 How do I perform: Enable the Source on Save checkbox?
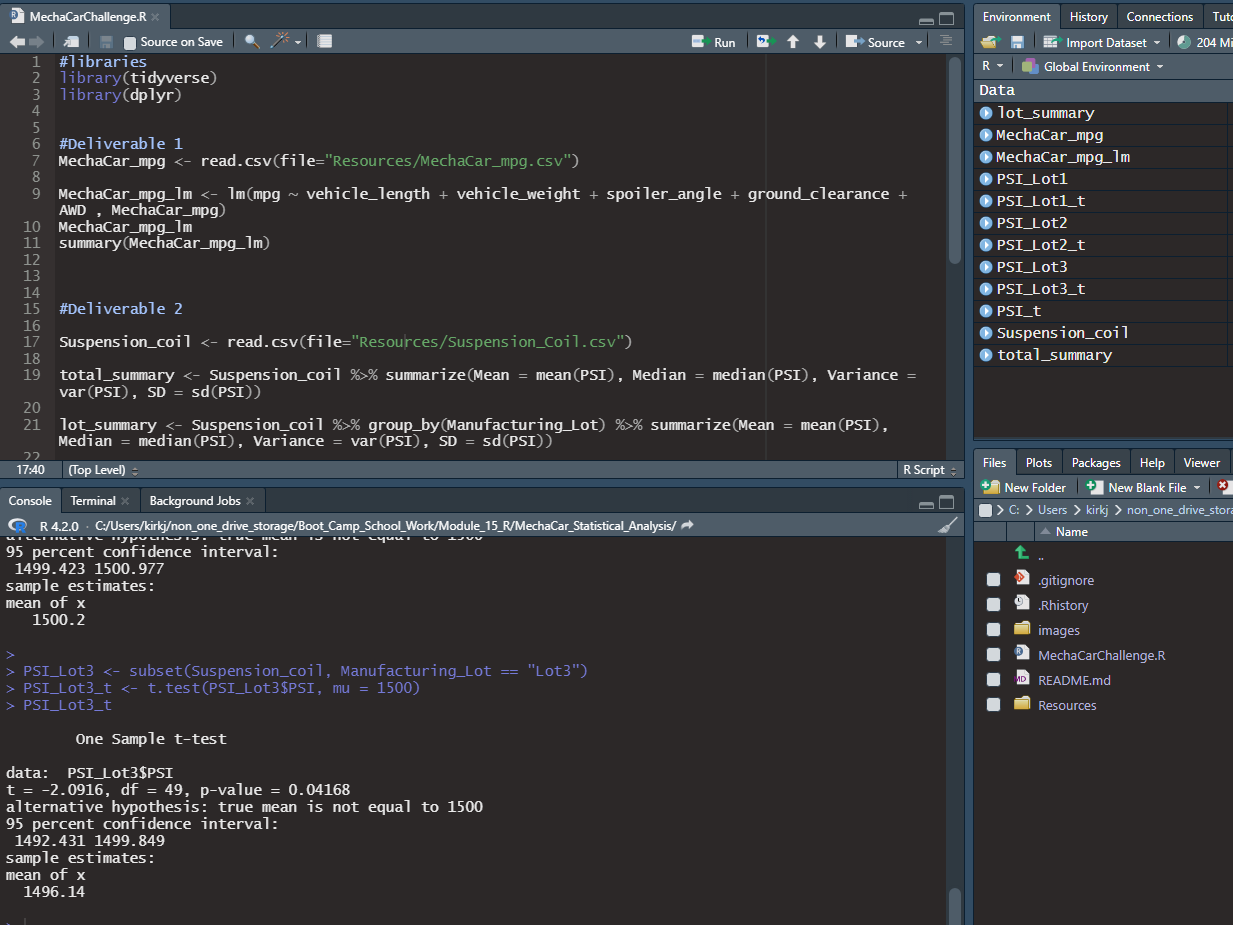click(x=130, y=42)
